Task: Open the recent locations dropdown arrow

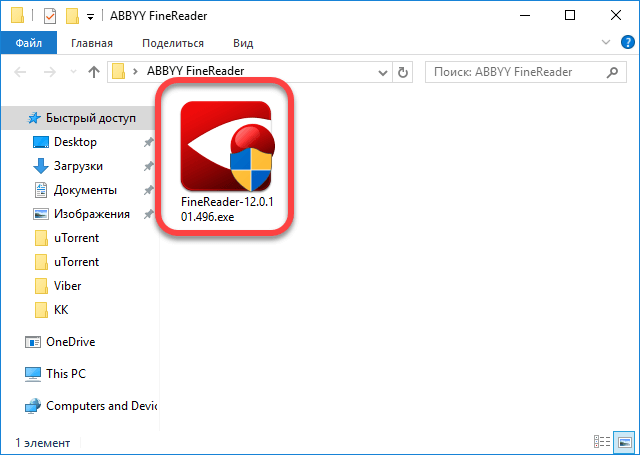Action: [x=73, y=72]
